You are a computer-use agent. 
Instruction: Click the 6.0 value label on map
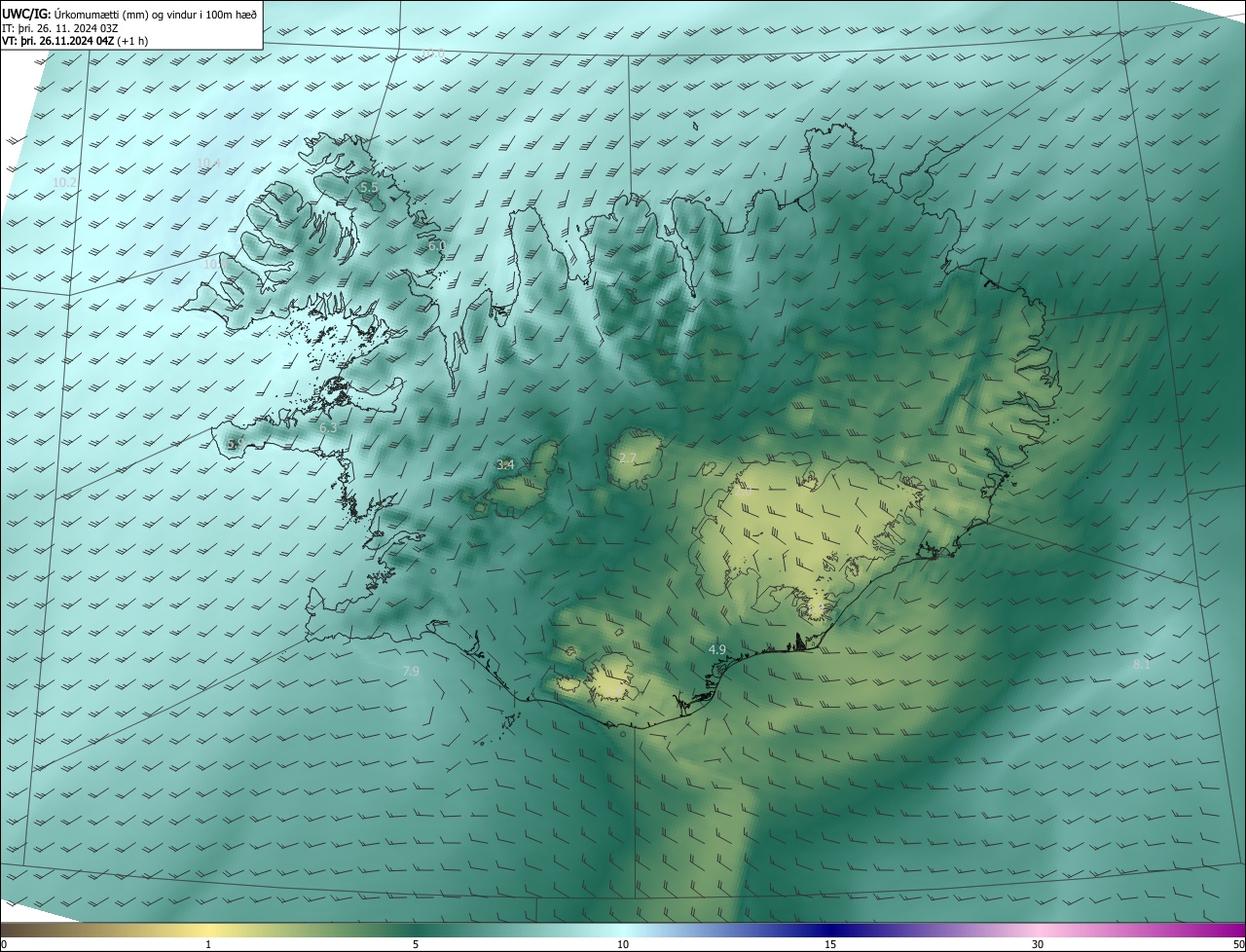pyautogui.click(x=436, y=246)
